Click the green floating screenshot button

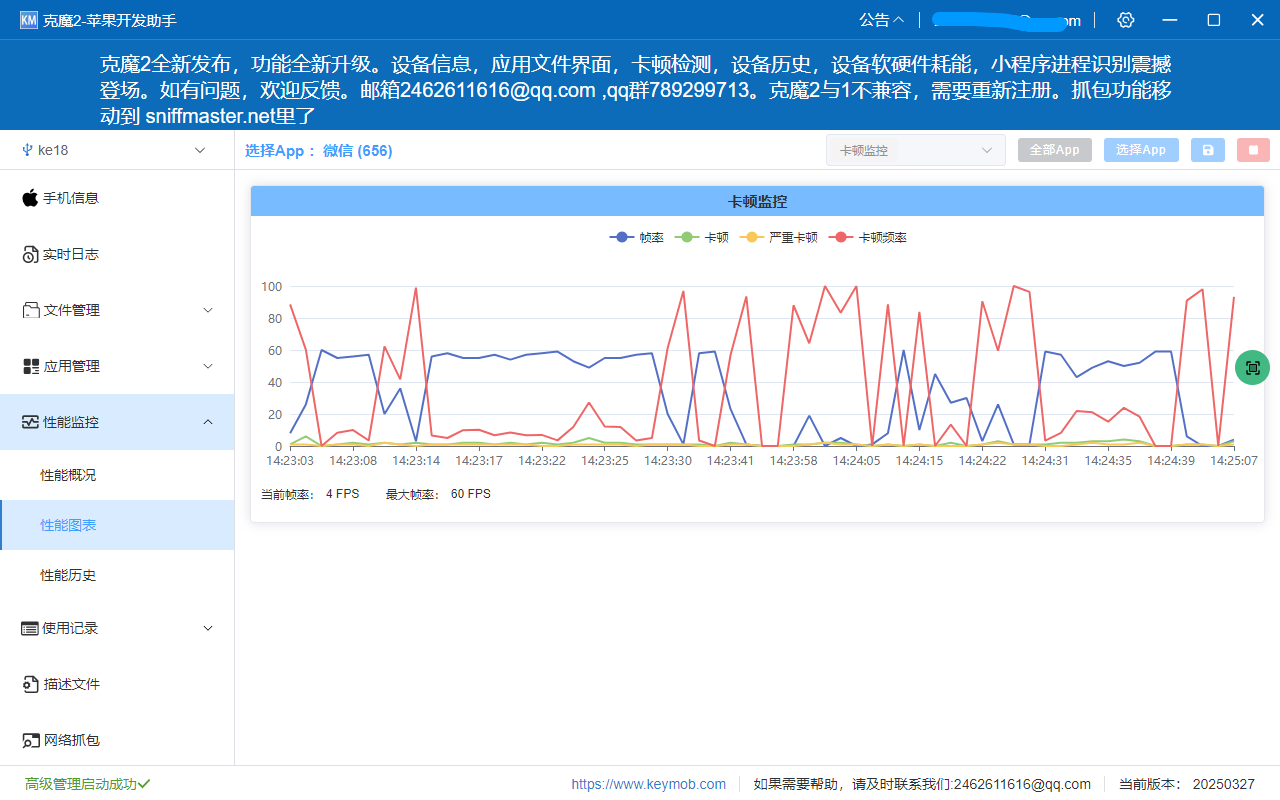(x=1253, y=367)
